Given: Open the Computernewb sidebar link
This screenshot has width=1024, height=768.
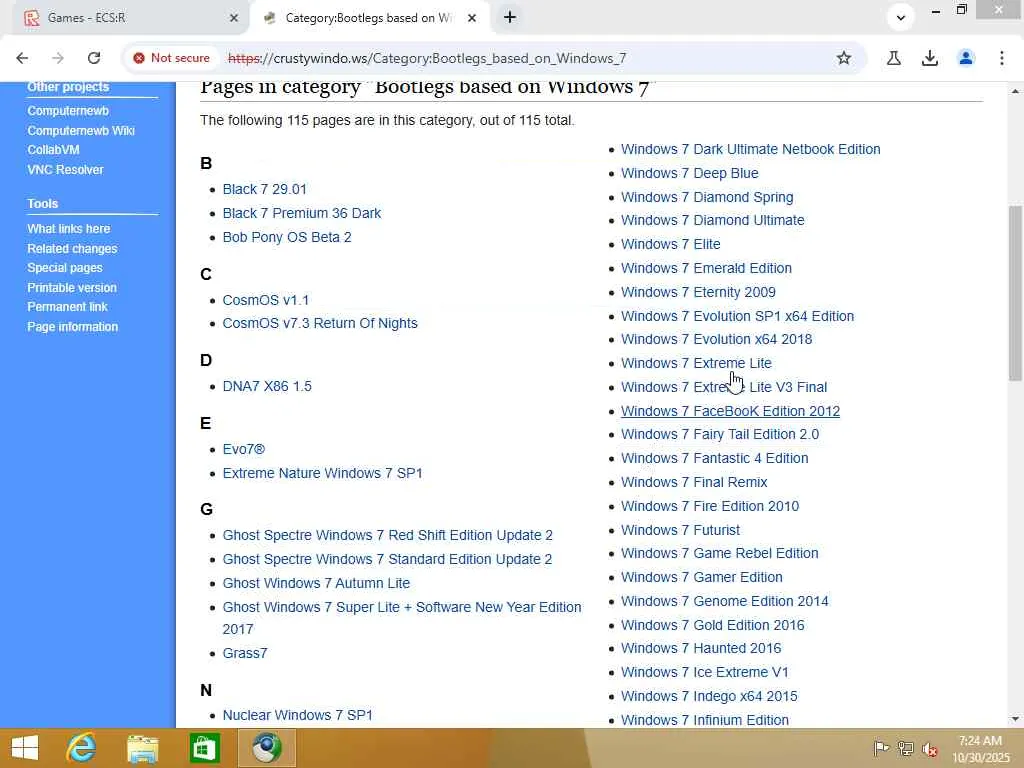Looking at the screenshot, I should 68,111.
